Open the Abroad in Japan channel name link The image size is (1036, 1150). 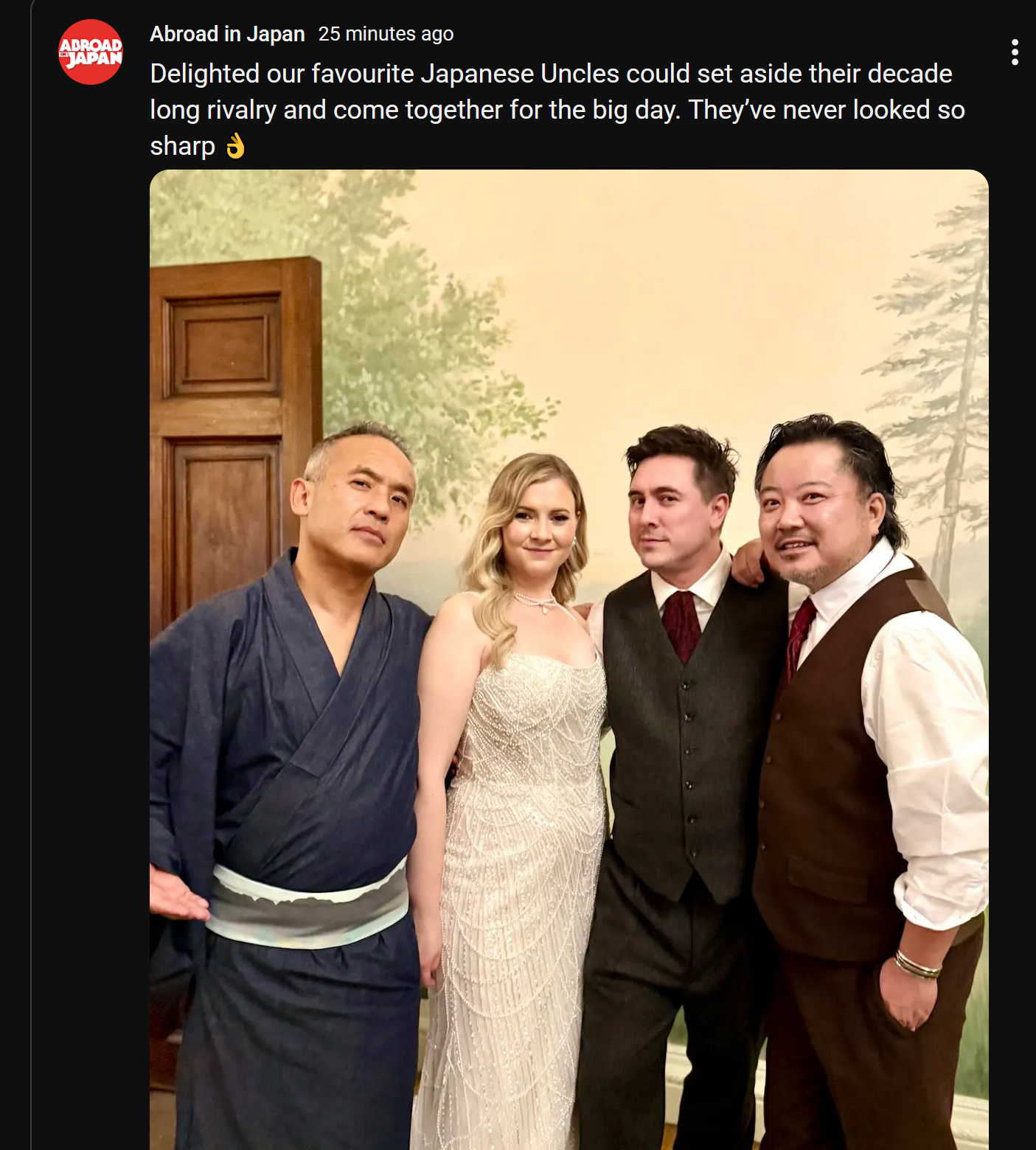pos(227,34)
